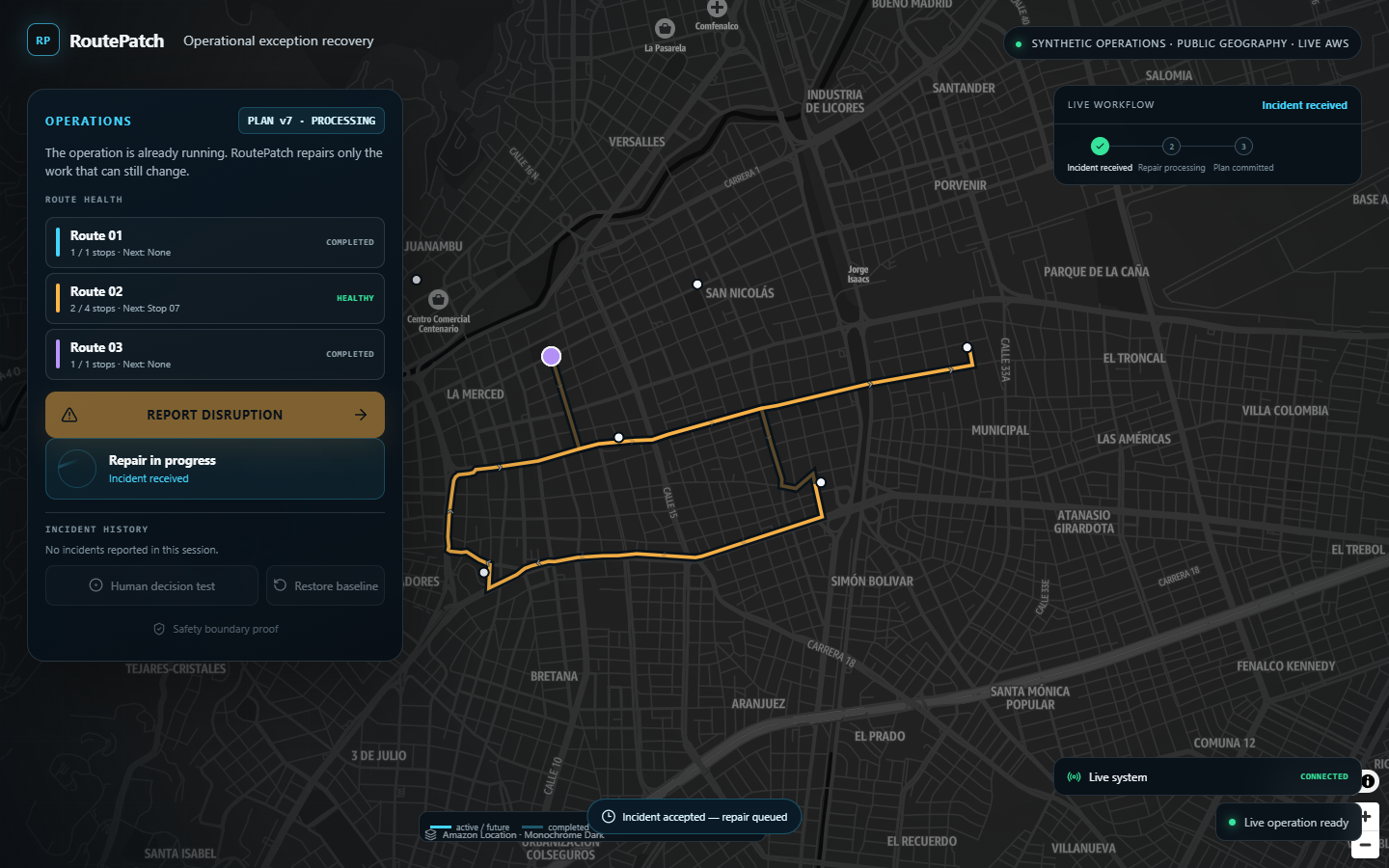Click the arrow icon on Report Disruption button
The height and width of the screenshot is (868, 1389).
[361, 415]
